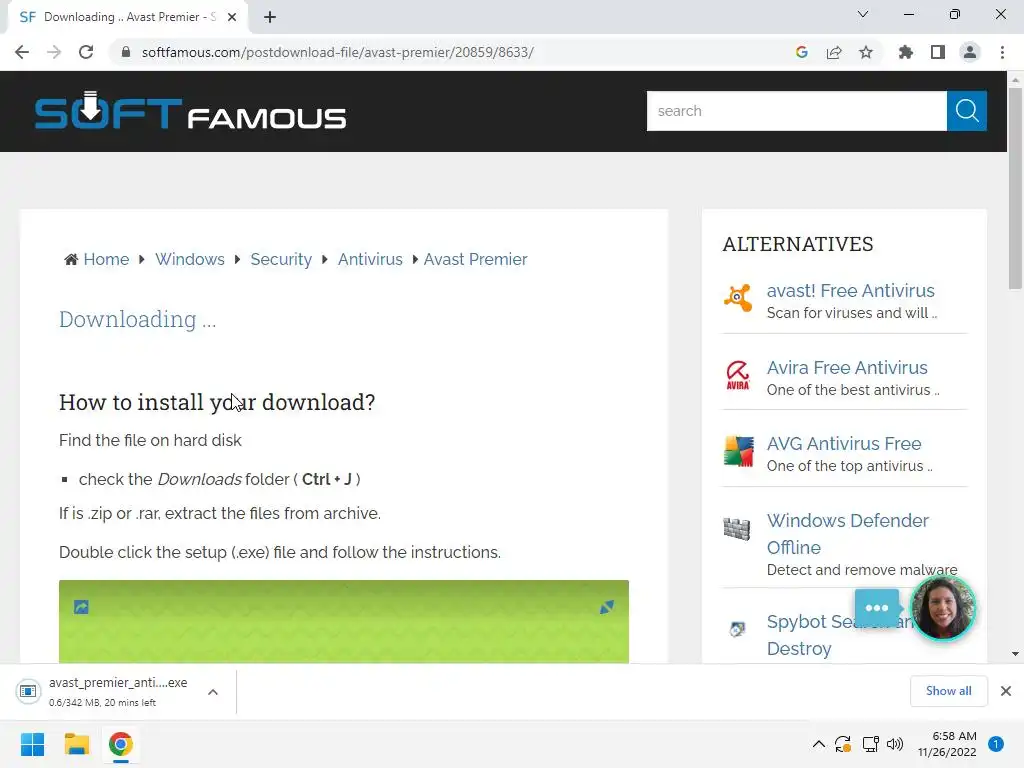Click the address bar URL
Image resolution: width=1024 pixels, height=768 pixels.
[x=338, y=52]
